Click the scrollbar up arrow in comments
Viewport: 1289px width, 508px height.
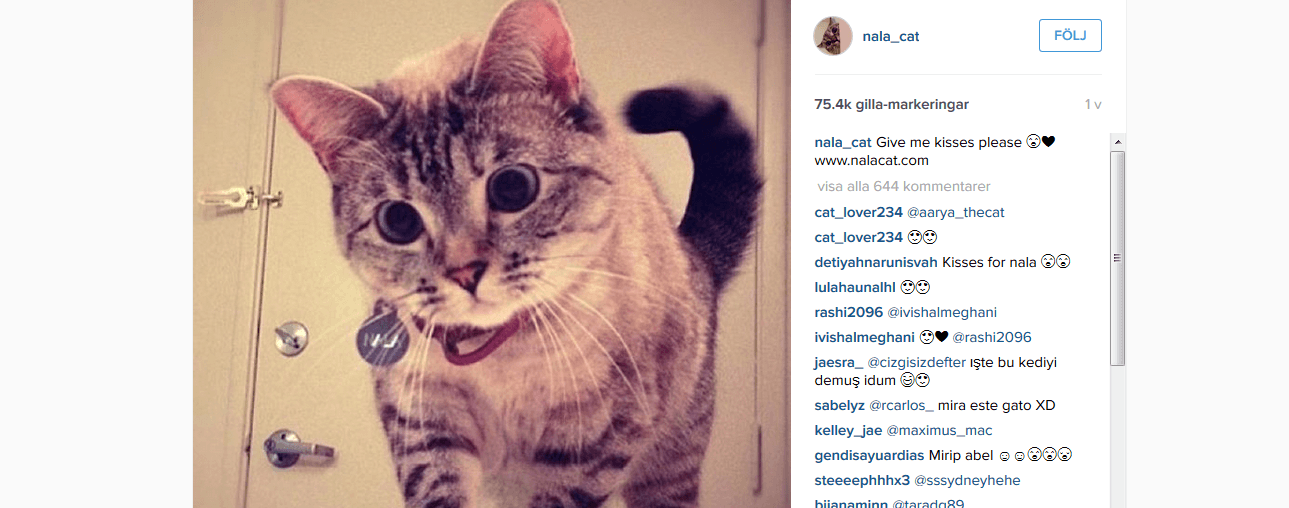coord(1118,142)
